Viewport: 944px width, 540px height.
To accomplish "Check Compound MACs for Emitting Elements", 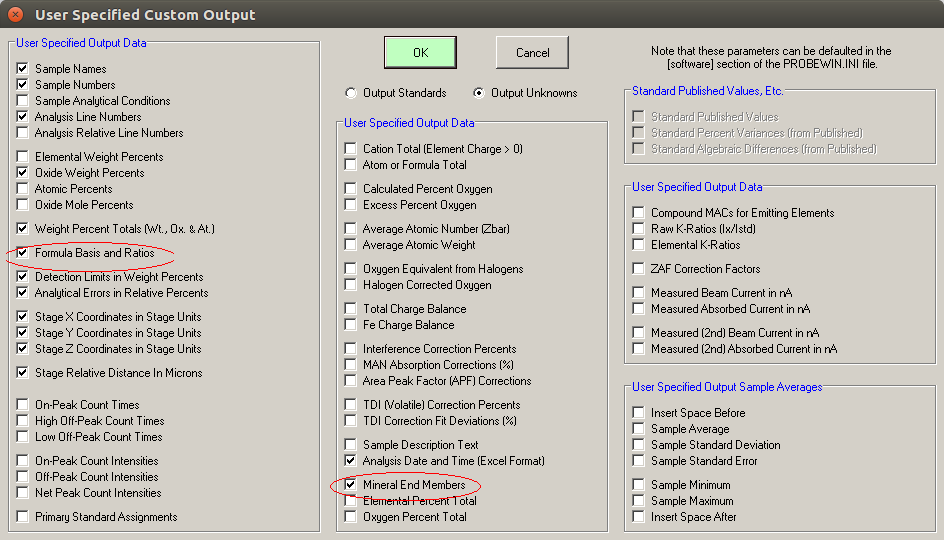I will pos(639,213).
